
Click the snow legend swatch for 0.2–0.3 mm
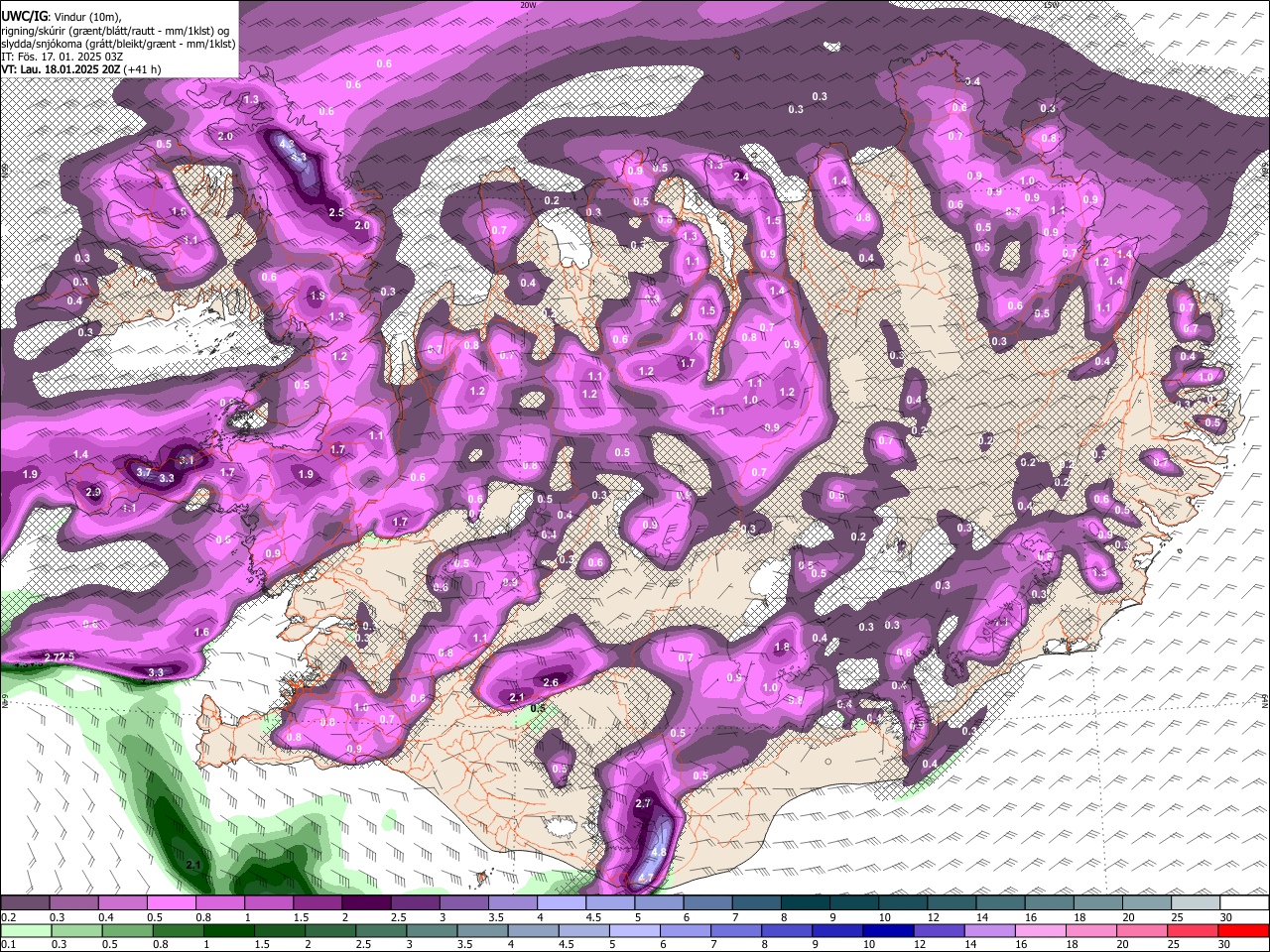[x=26, y=903]
